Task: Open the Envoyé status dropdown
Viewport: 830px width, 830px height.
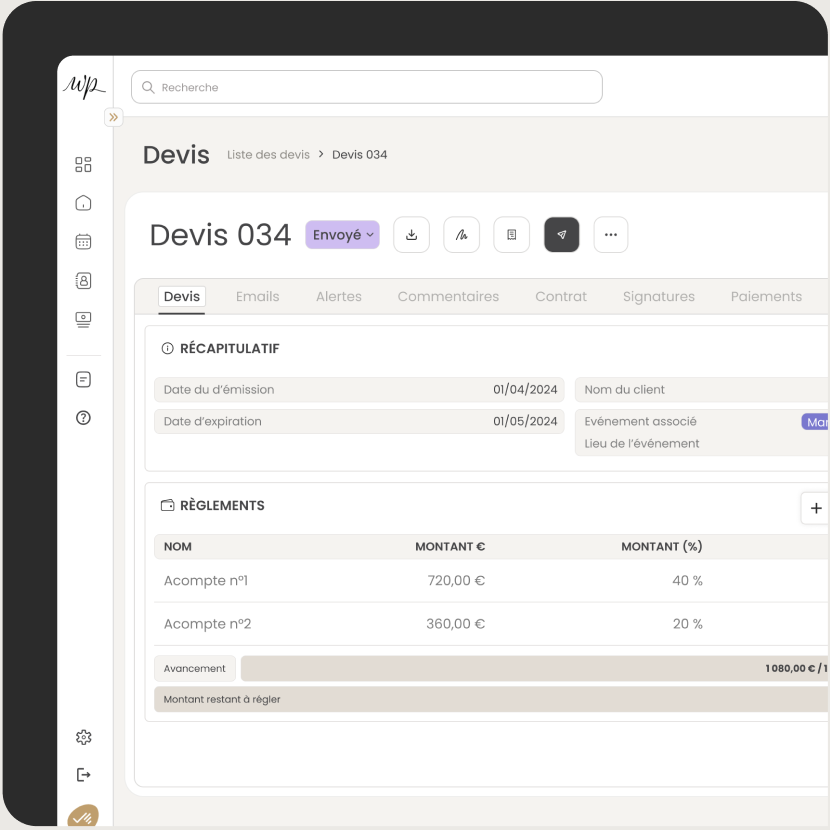Action: pyautogui.click(x=342, y=235)
